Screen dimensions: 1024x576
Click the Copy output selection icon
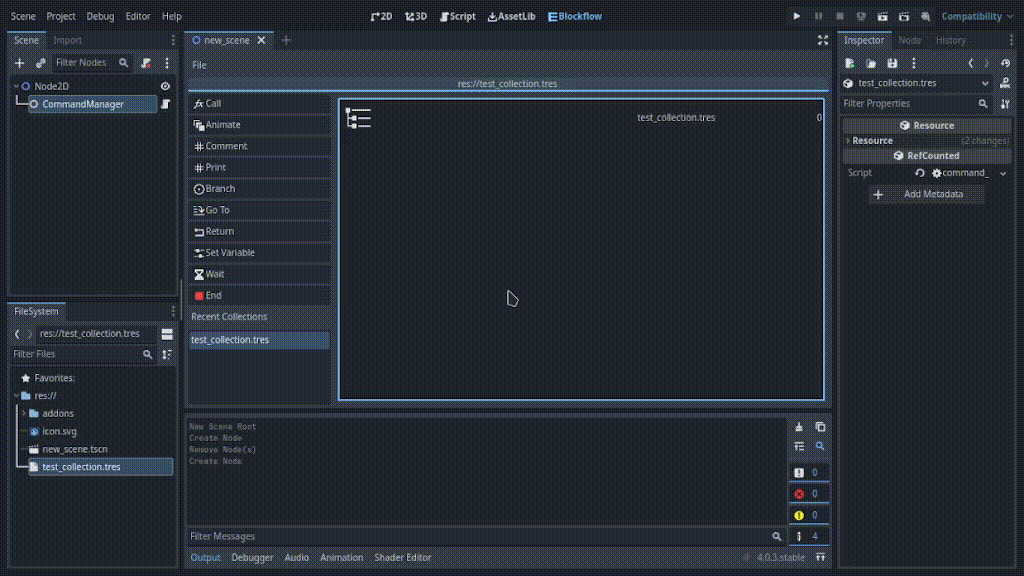tap(820, 427)
